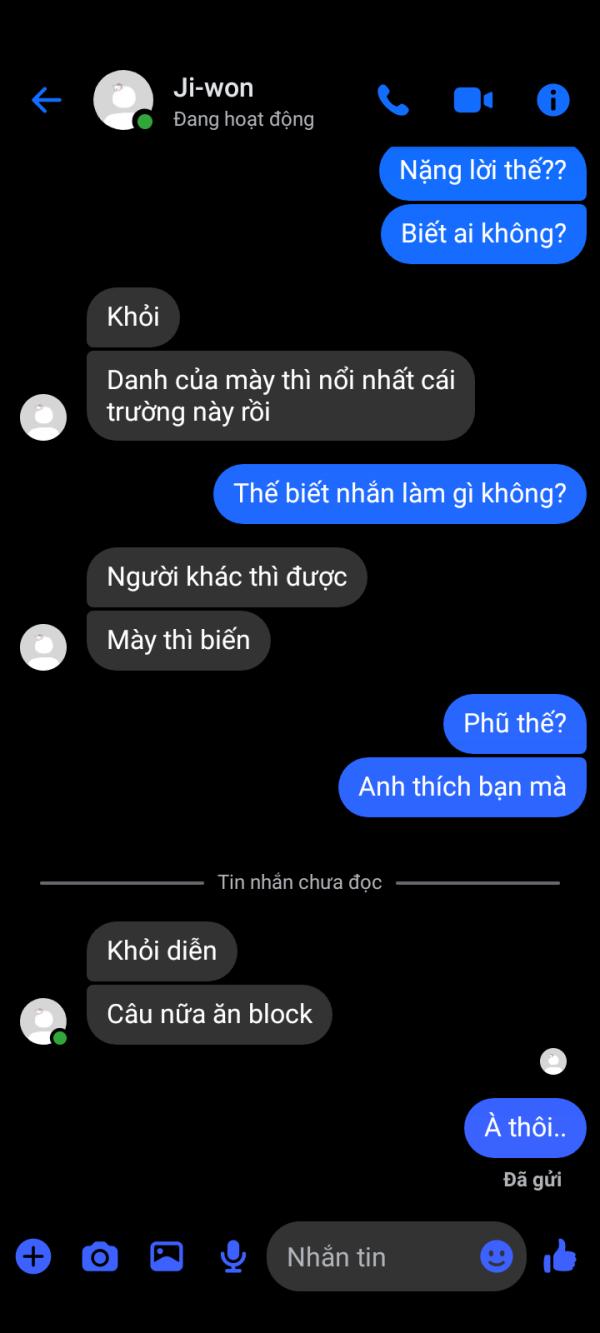Tap the 'Anh thích bạn mà' bubble
This screenshot has width=600, height=1333.
tap(462, 786)
